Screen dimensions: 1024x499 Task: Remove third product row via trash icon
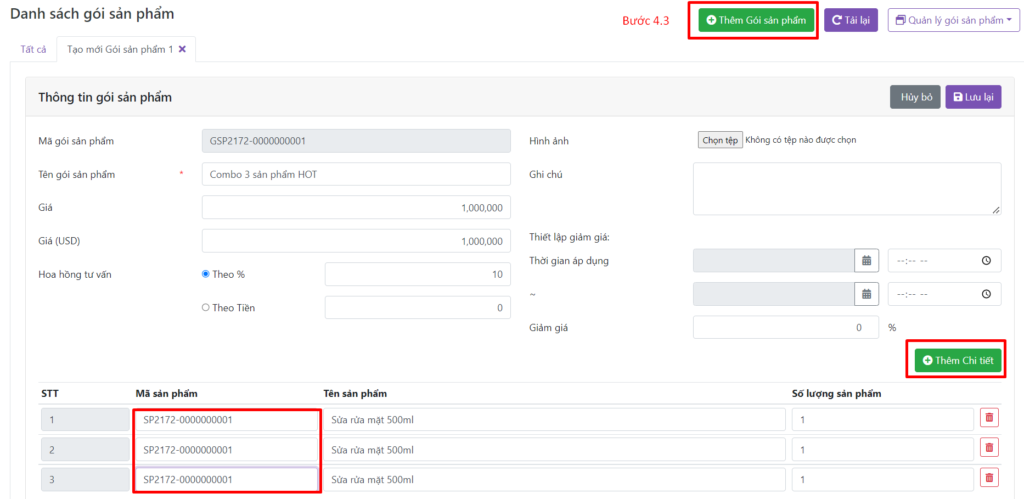990,478
